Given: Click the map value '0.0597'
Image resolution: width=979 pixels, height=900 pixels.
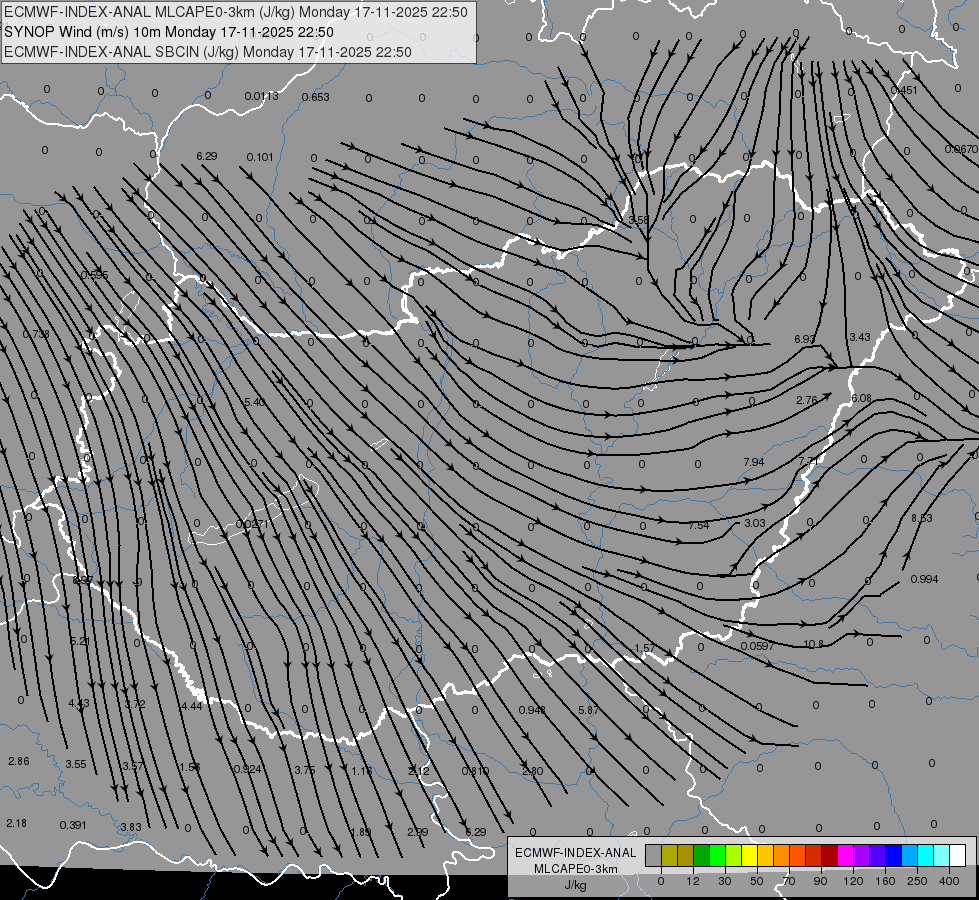Looking at the screenshot, I should pyautogui.click(x=757, y=646).
